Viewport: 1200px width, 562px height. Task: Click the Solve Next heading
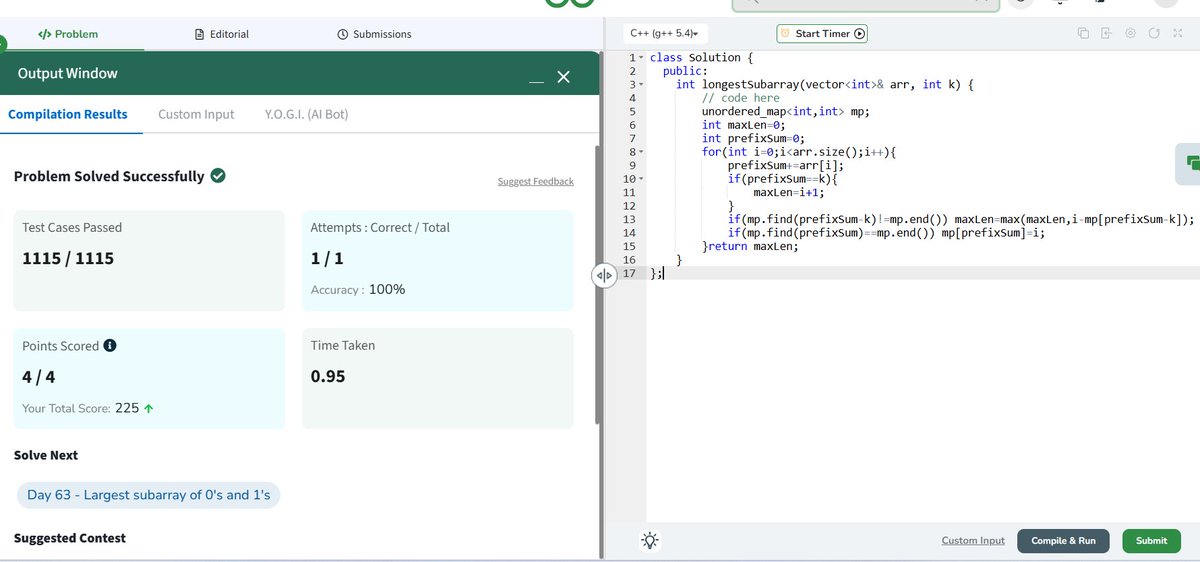(x=46, y=455)
